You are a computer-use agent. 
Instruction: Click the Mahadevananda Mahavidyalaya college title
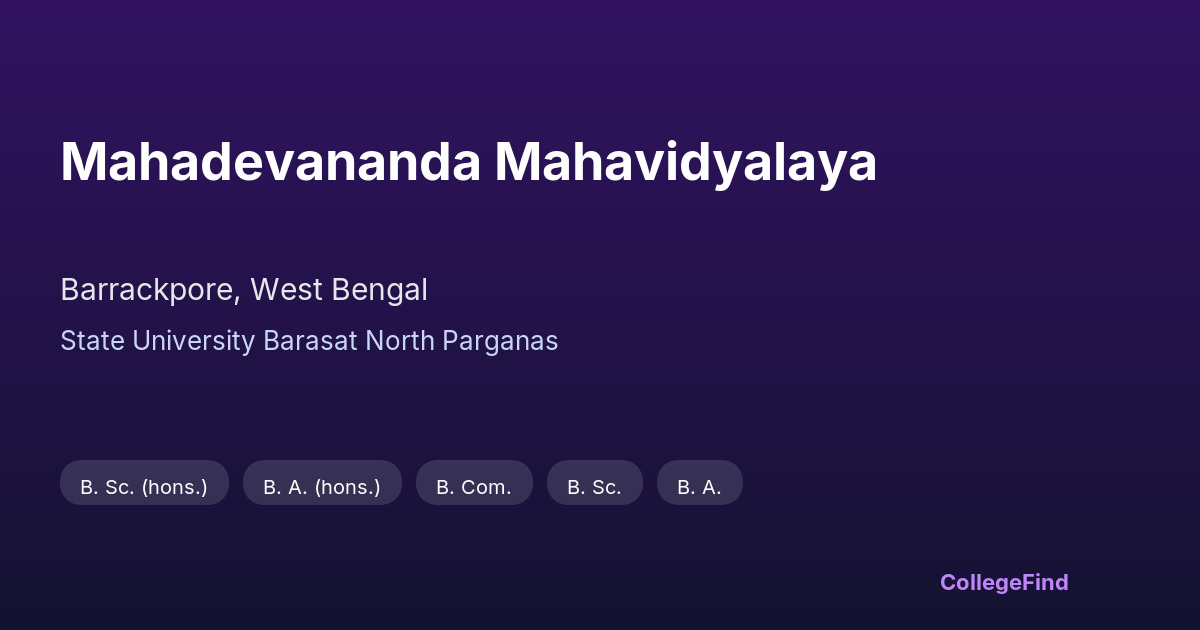468,162
